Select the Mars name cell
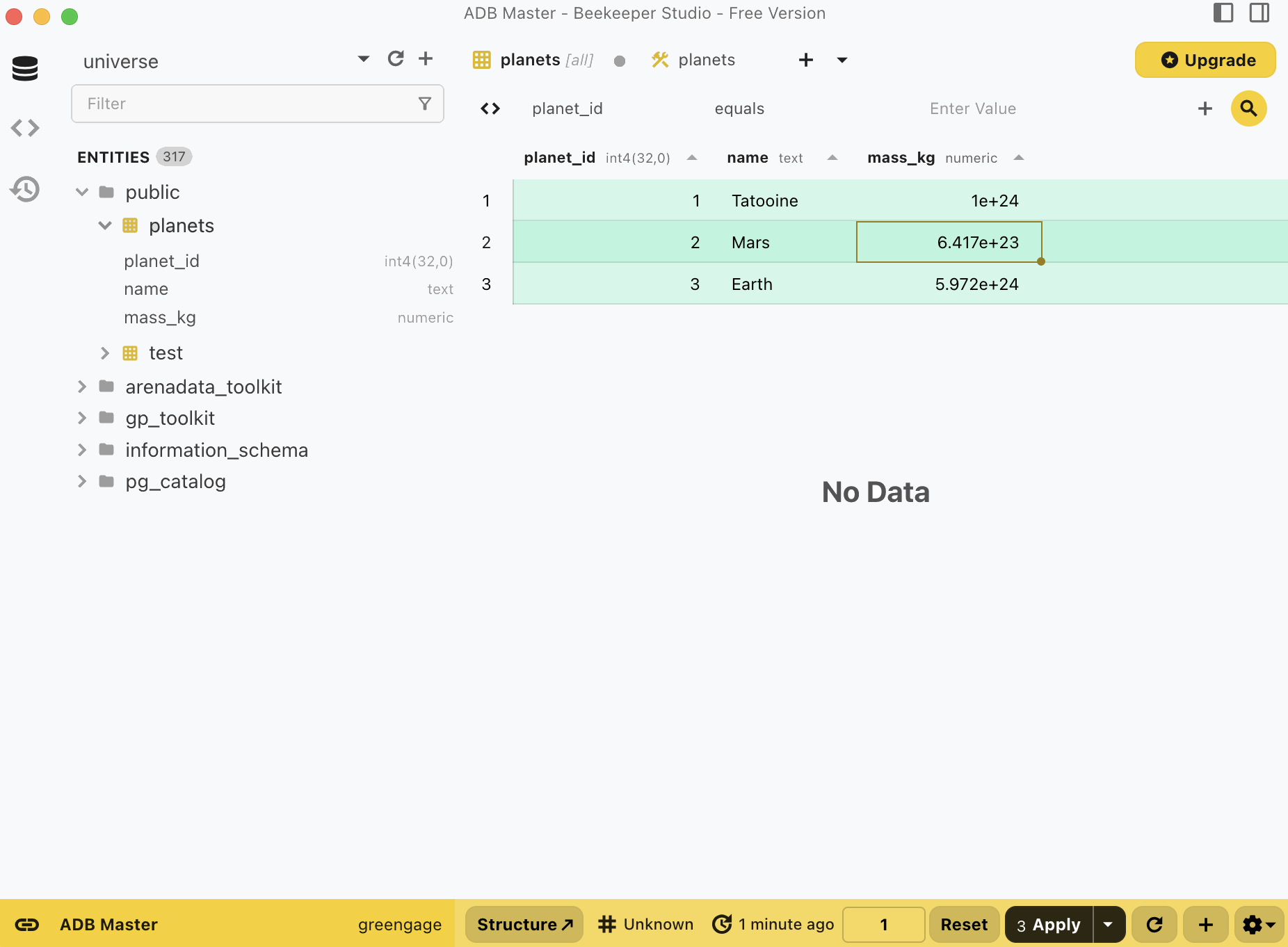The height and width of the screenshot is (947, 1288). [786, 242]
